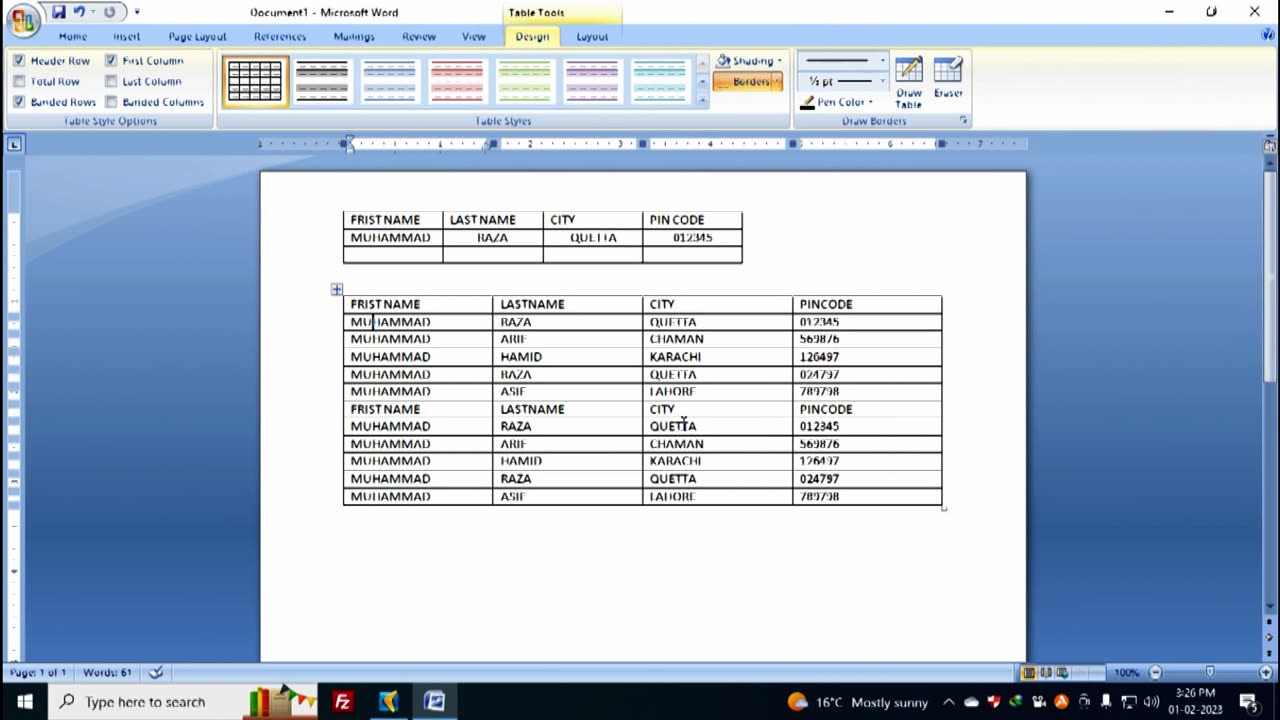Open the OneDrive cloud tray icon
Viewport: 1280px width, 720px height.
click(x=971, y=702)
